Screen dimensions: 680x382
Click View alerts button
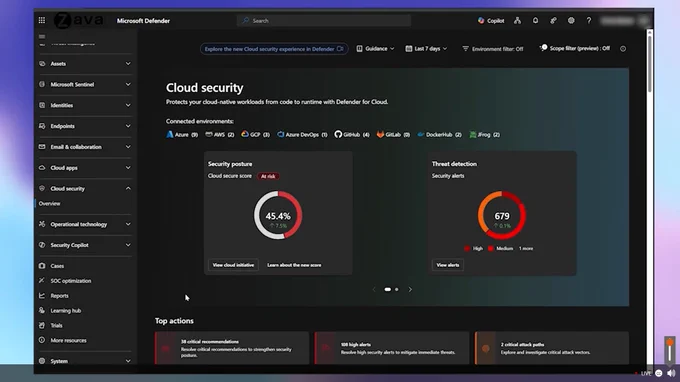pos(448,265)
